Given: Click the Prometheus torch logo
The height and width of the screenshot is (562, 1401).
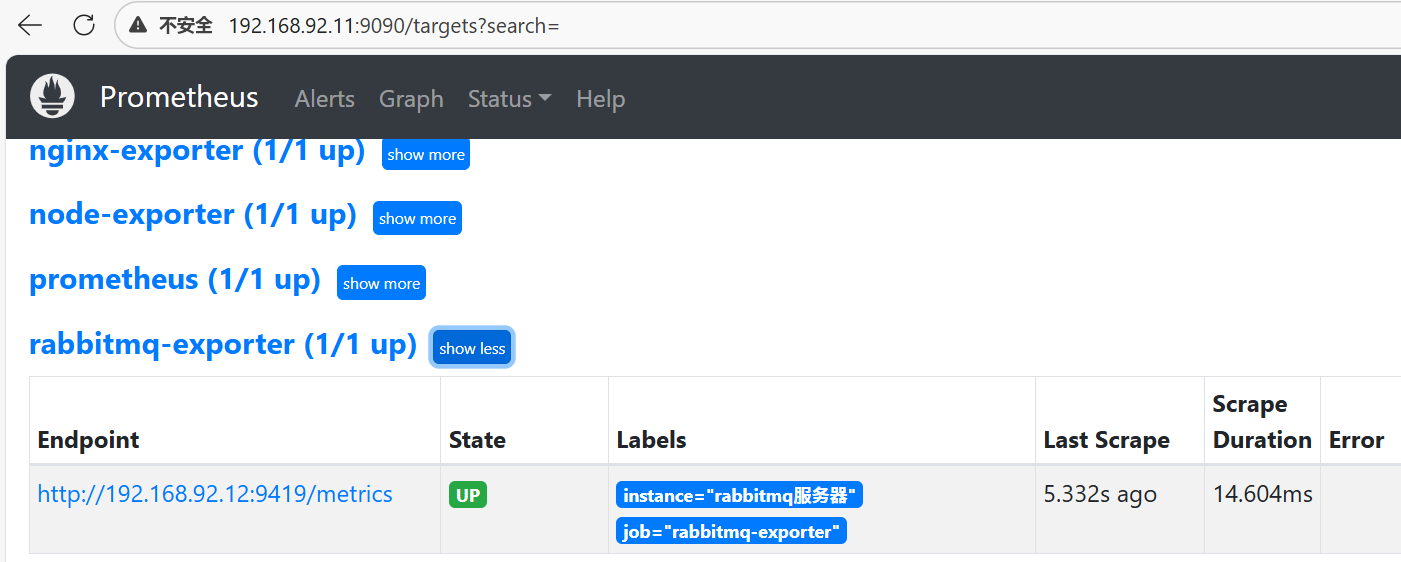Looking at the screenshot, I should tap(52, 97).
